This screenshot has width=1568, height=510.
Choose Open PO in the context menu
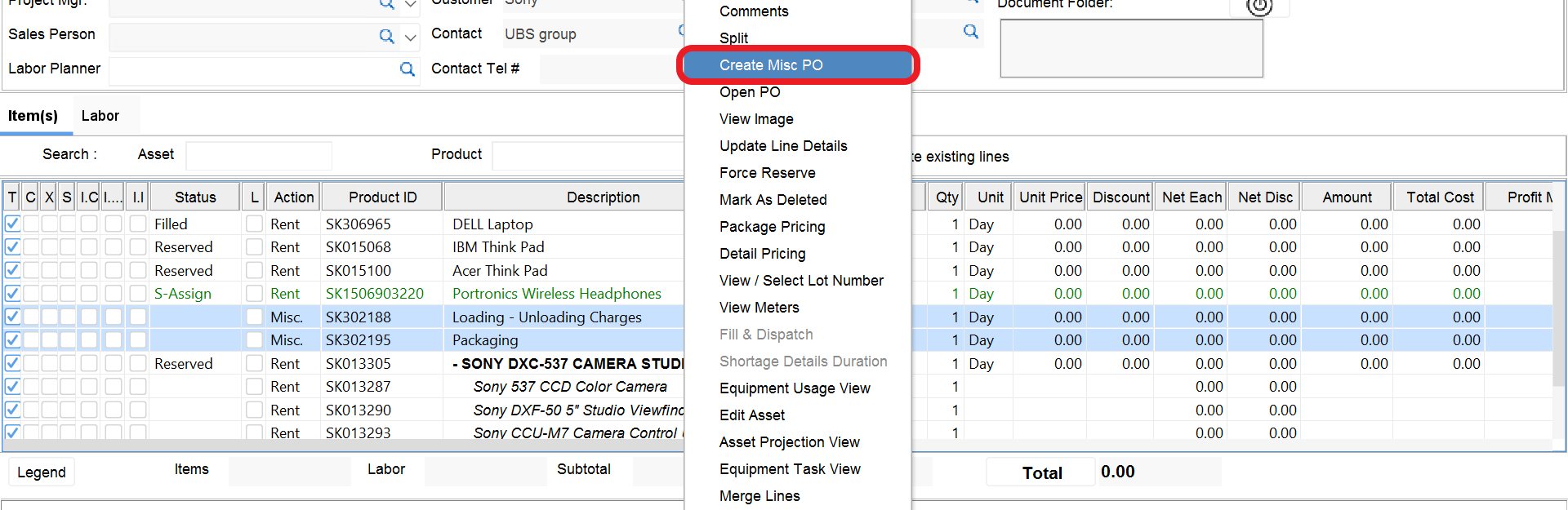point(750,92)
